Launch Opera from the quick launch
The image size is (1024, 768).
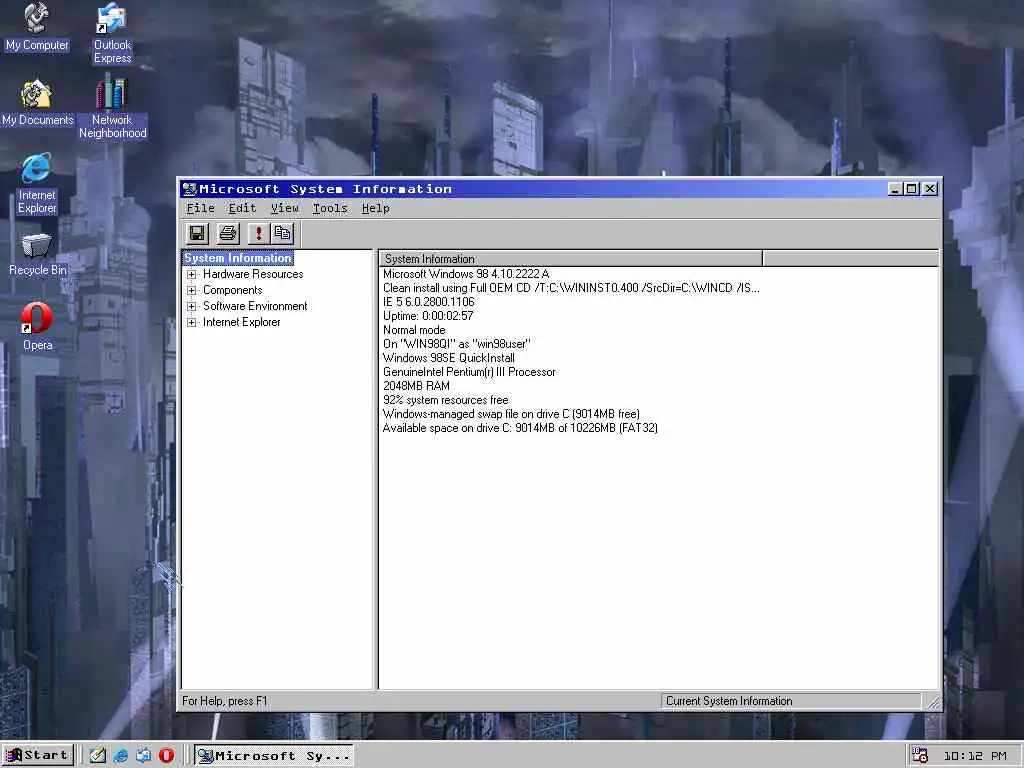coord(167,756)
